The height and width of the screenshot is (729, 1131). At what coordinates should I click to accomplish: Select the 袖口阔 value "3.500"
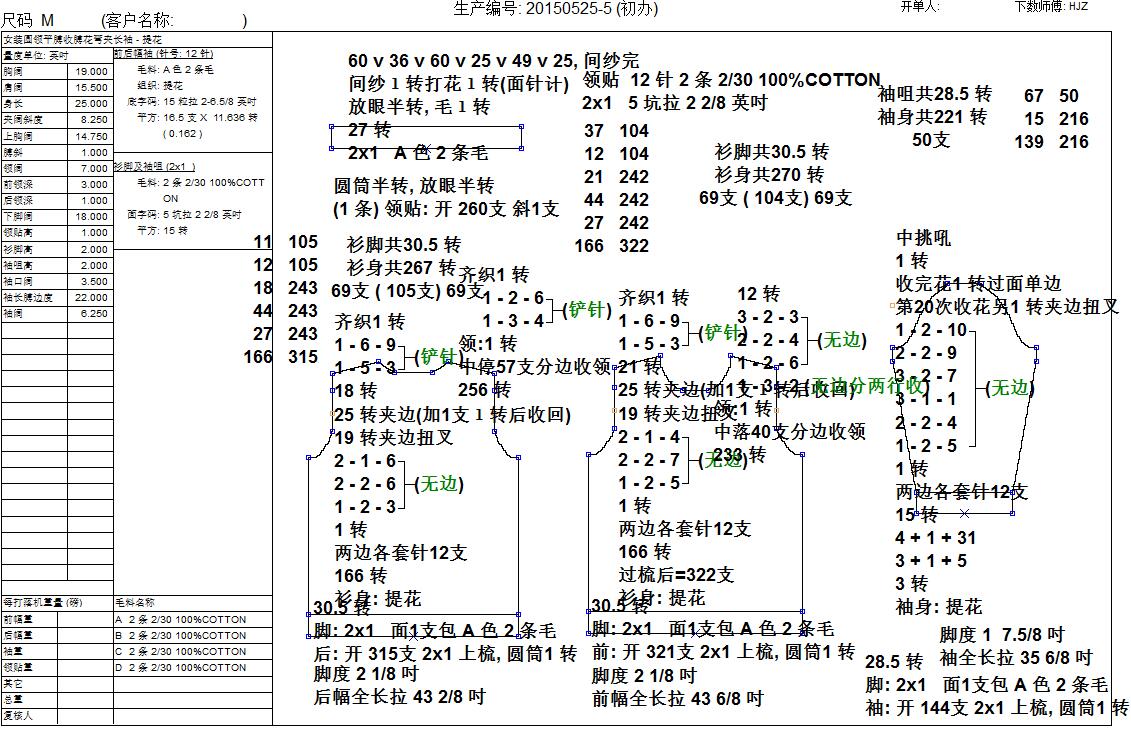(94, 281)
